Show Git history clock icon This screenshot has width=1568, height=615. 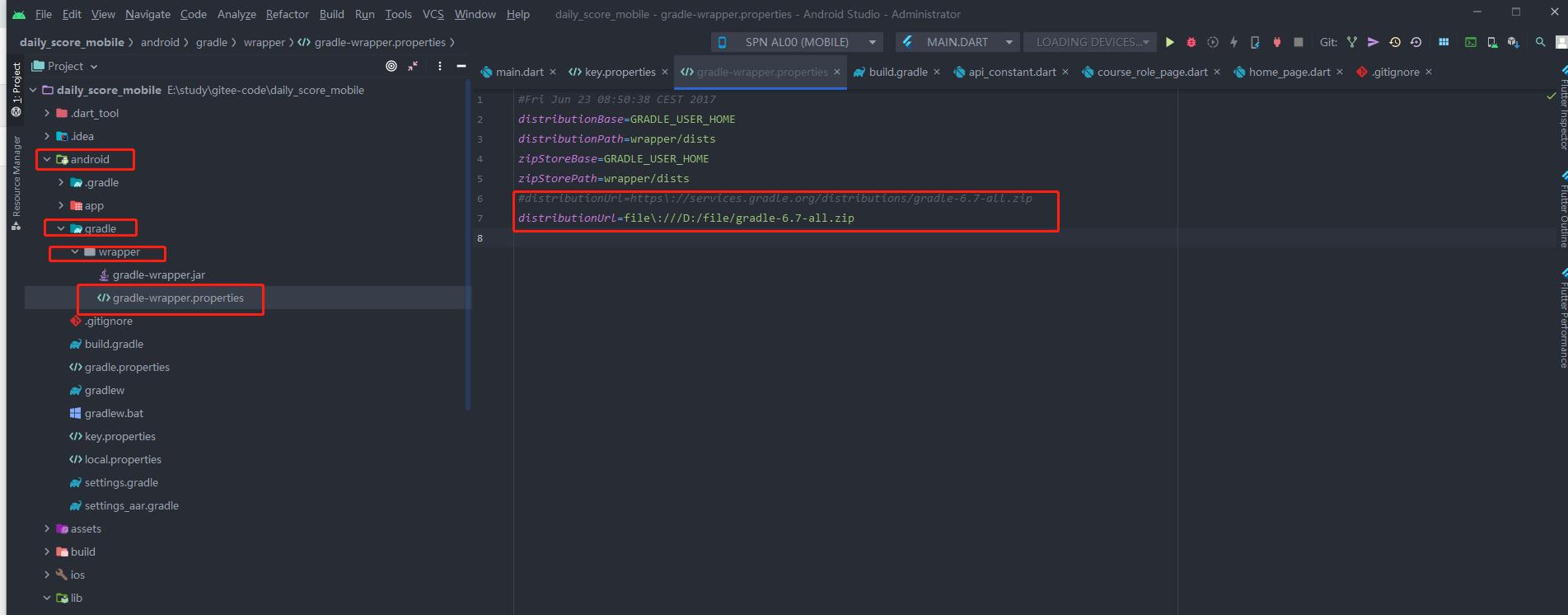pyautogui.click(x=1394, y=42)
